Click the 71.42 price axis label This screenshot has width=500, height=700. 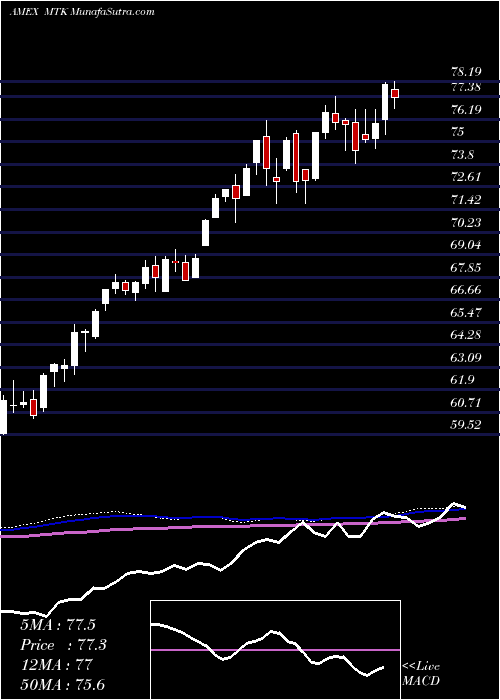[467, 200]
